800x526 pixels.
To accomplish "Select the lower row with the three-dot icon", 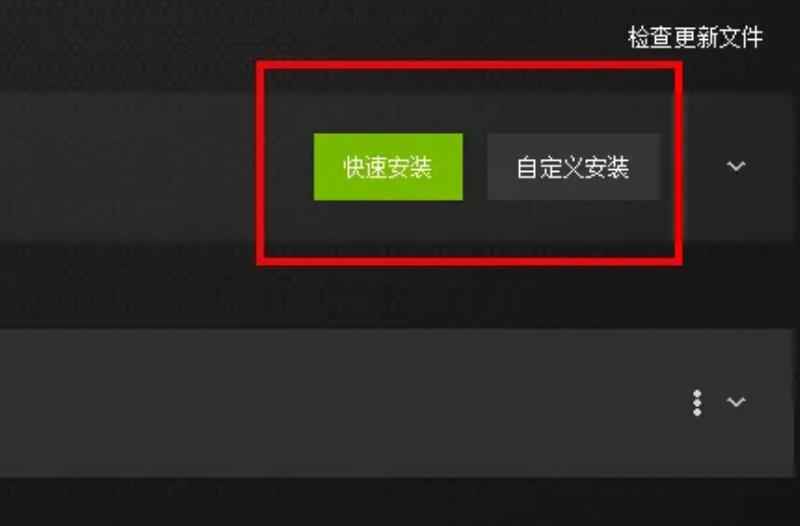I will coord(397,403).
